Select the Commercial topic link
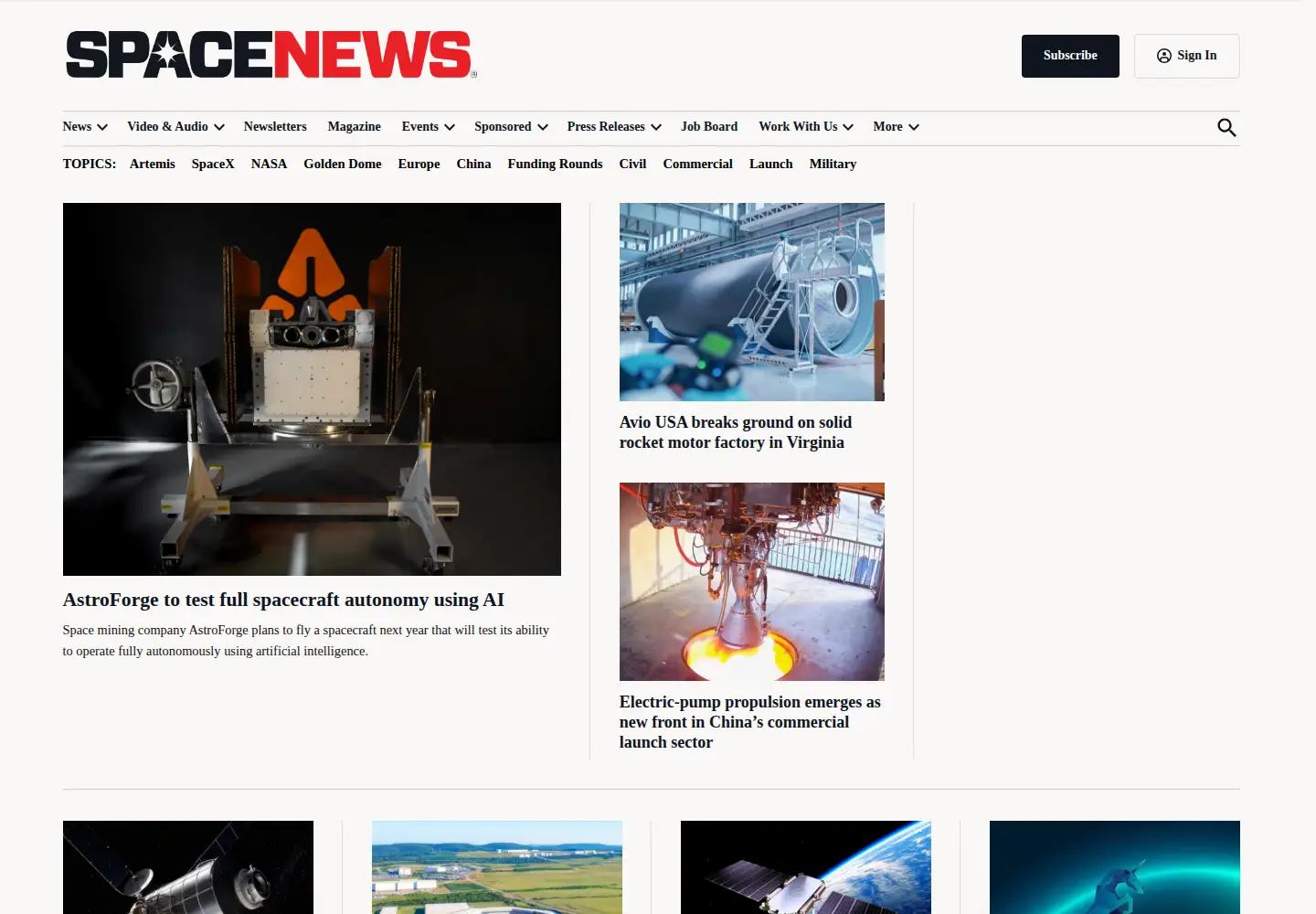Image resolution: width=1316 pixels, height=914 pixels. click(698, 165)
